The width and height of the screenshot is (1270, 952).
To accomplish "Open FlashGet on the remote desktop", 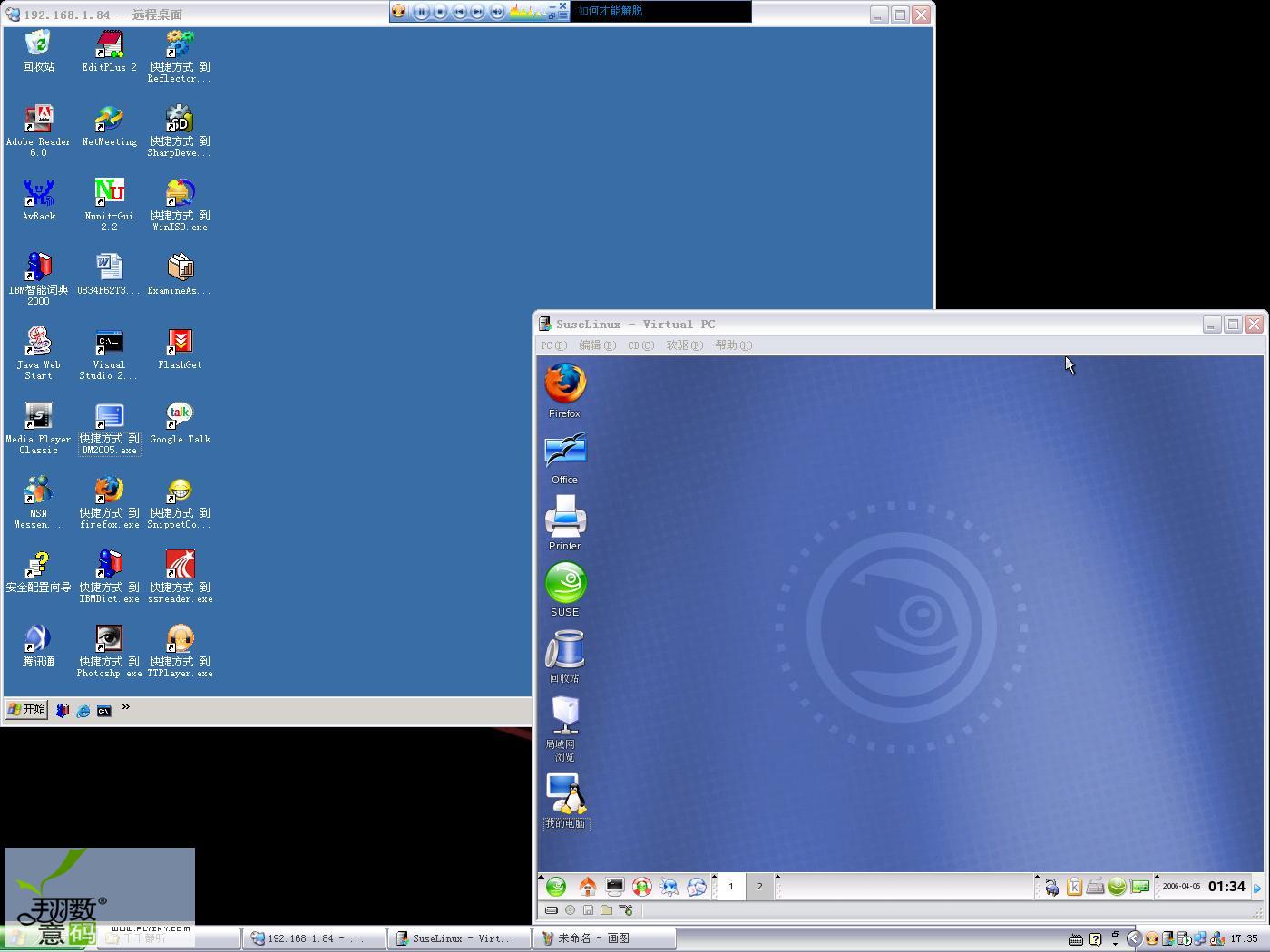I will coord(180,348).
